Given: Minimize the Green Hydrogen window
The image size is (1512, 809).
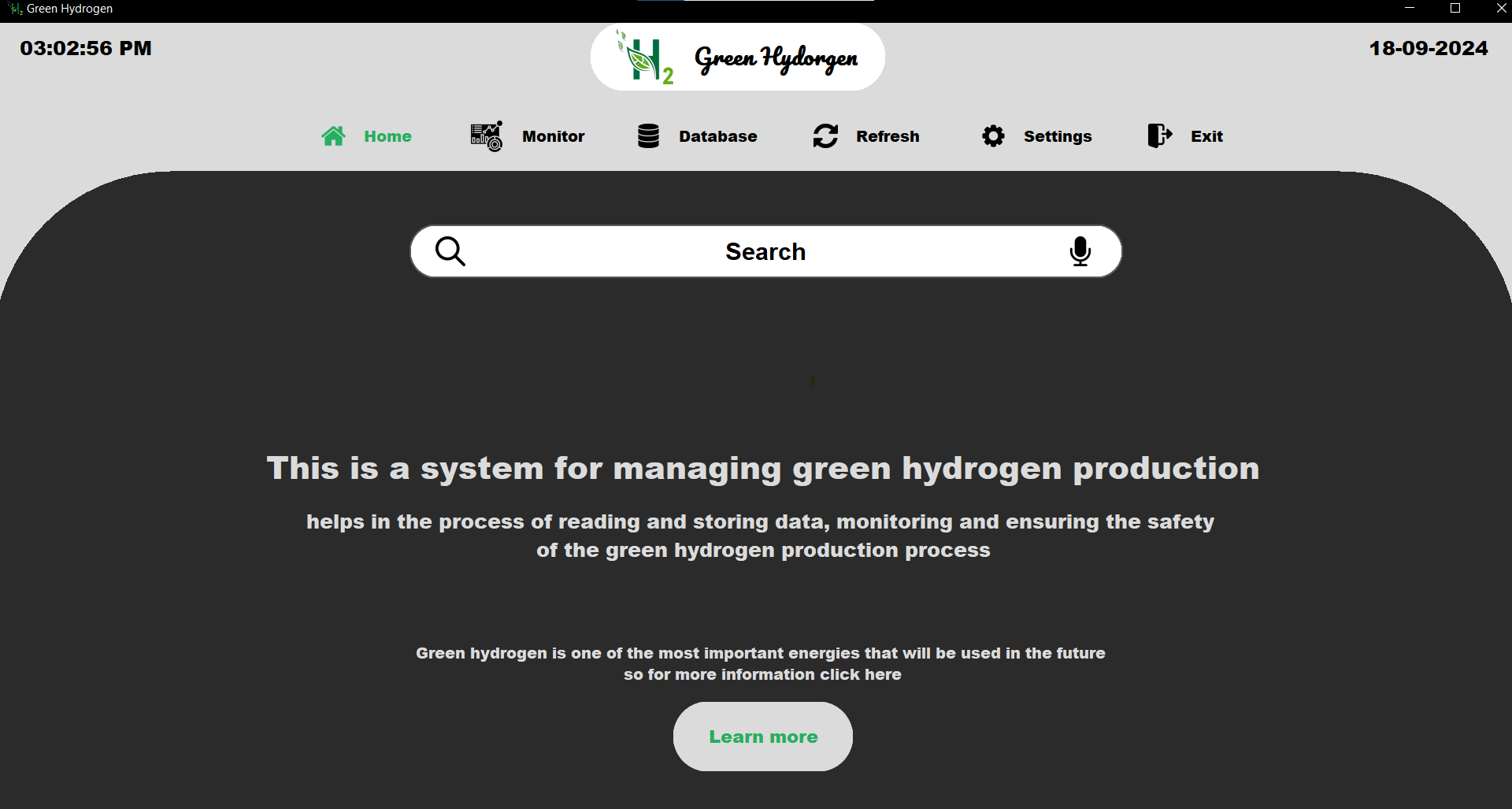Looking at the screenshot, I should click(1410, 9).
